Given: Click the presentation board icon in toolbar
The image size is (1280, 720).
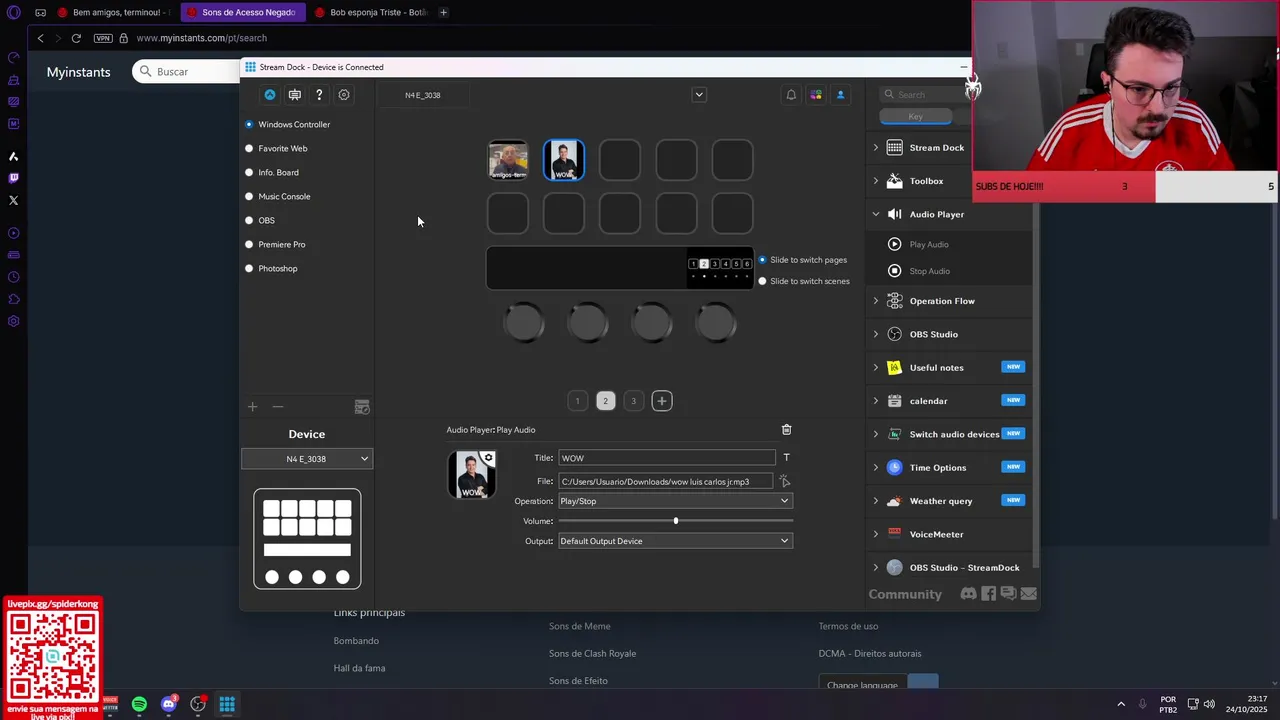Looking at the screenshot, I should pyautogui.click(x=295, y=95).
